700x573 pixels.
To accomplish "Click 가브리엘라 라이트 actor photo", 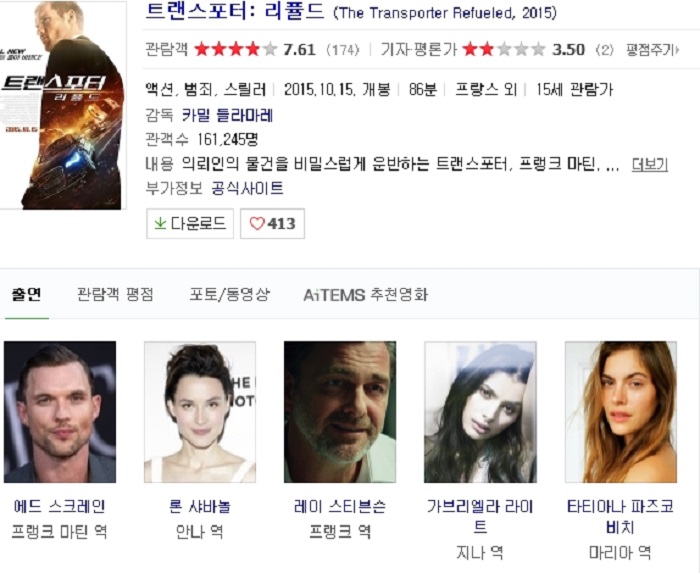I will (480, 412).
